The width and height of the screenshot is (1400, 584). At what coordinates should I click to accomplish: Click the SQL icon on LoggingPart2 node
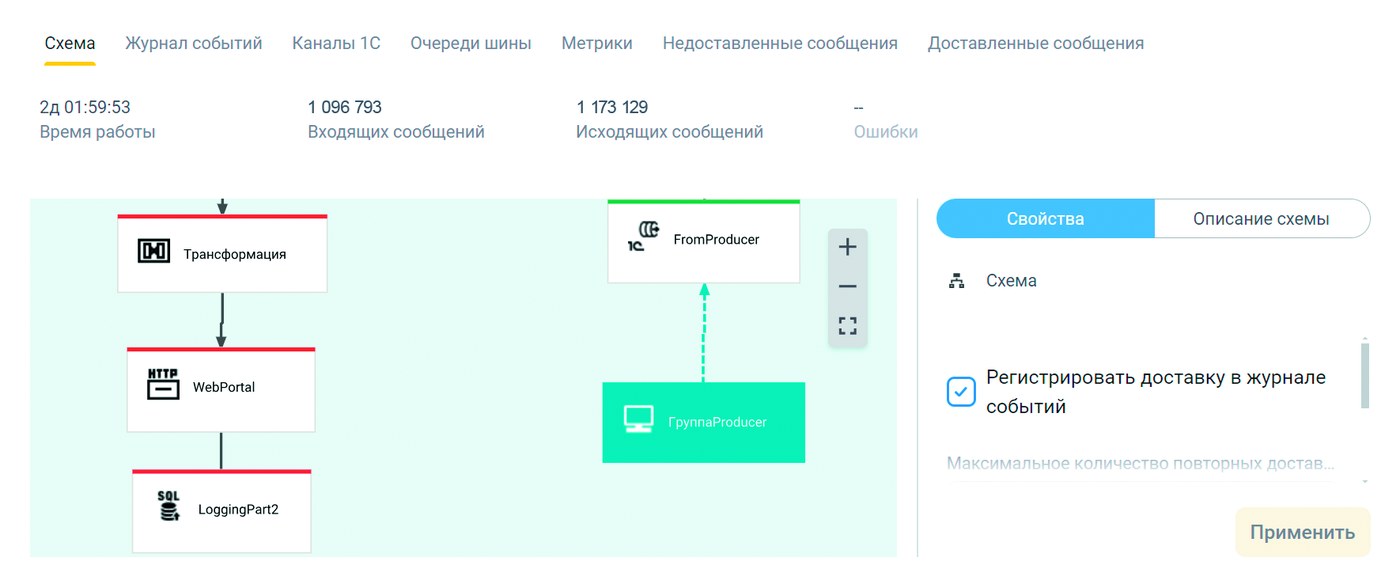point(169,507)
